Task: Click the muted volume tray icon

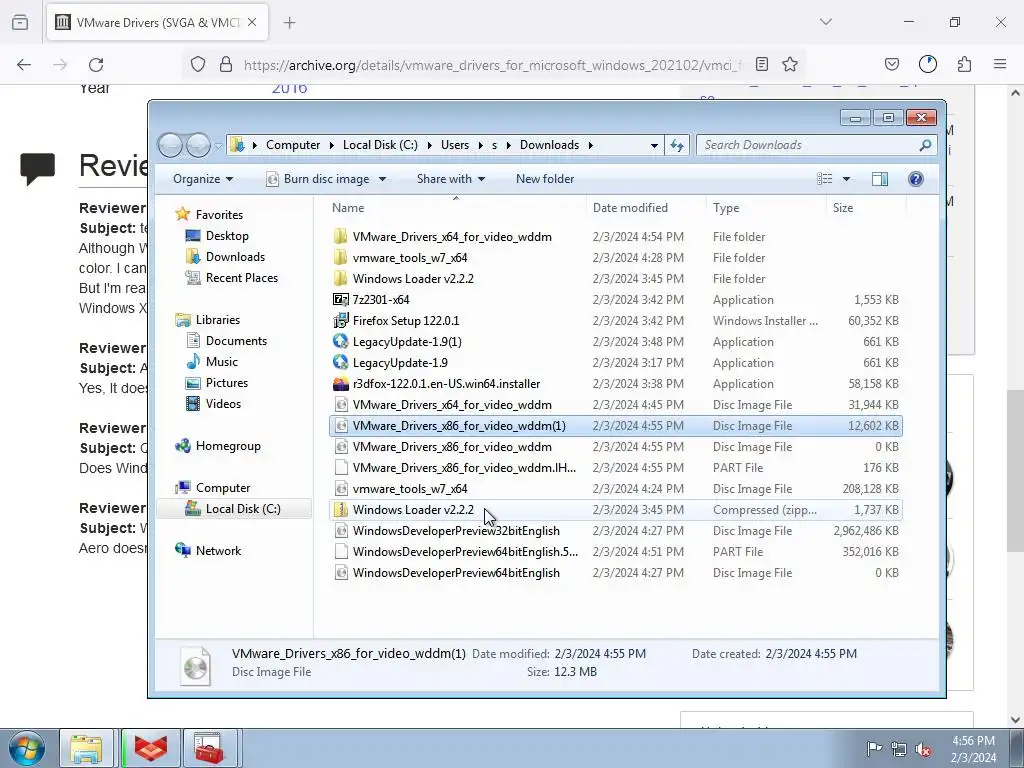Action: [923, 749]
